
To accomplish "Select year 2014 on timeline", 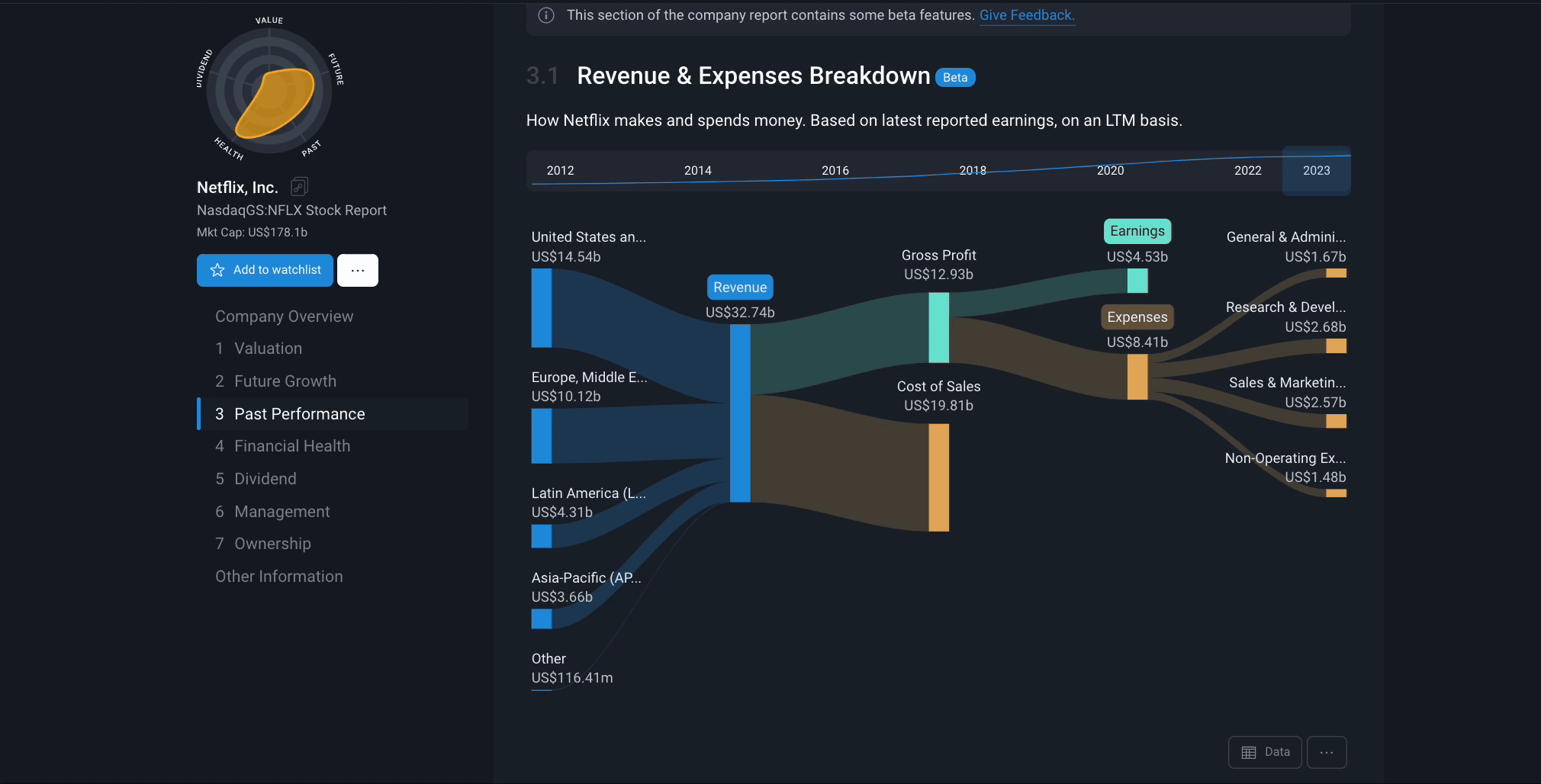I will [697, 171].
